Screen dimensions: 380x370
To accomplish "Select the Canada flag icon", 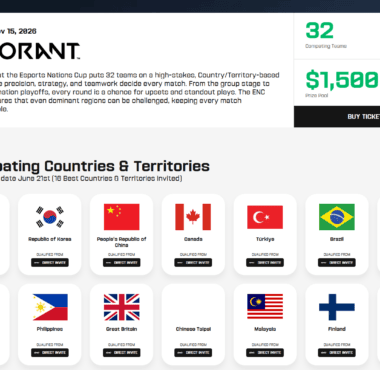I will pos(193,217).
